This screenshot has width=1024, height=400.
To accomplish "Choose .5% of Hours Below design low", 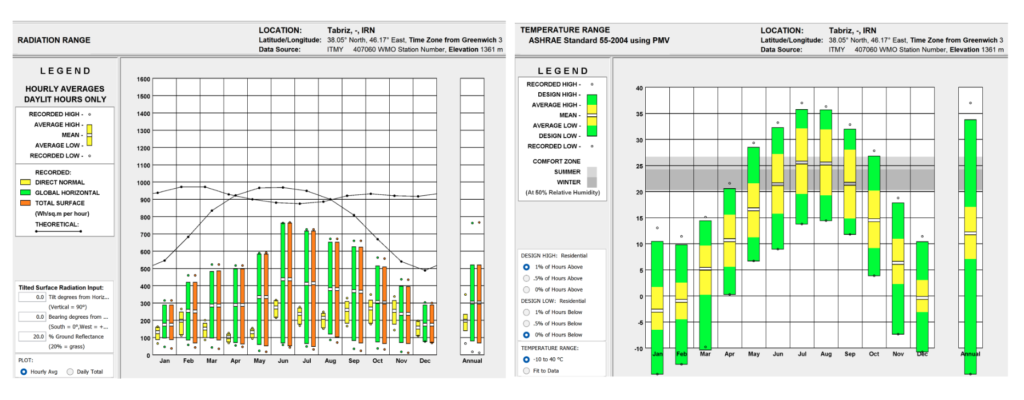I will pyautogui.click(x=526, y=324).
